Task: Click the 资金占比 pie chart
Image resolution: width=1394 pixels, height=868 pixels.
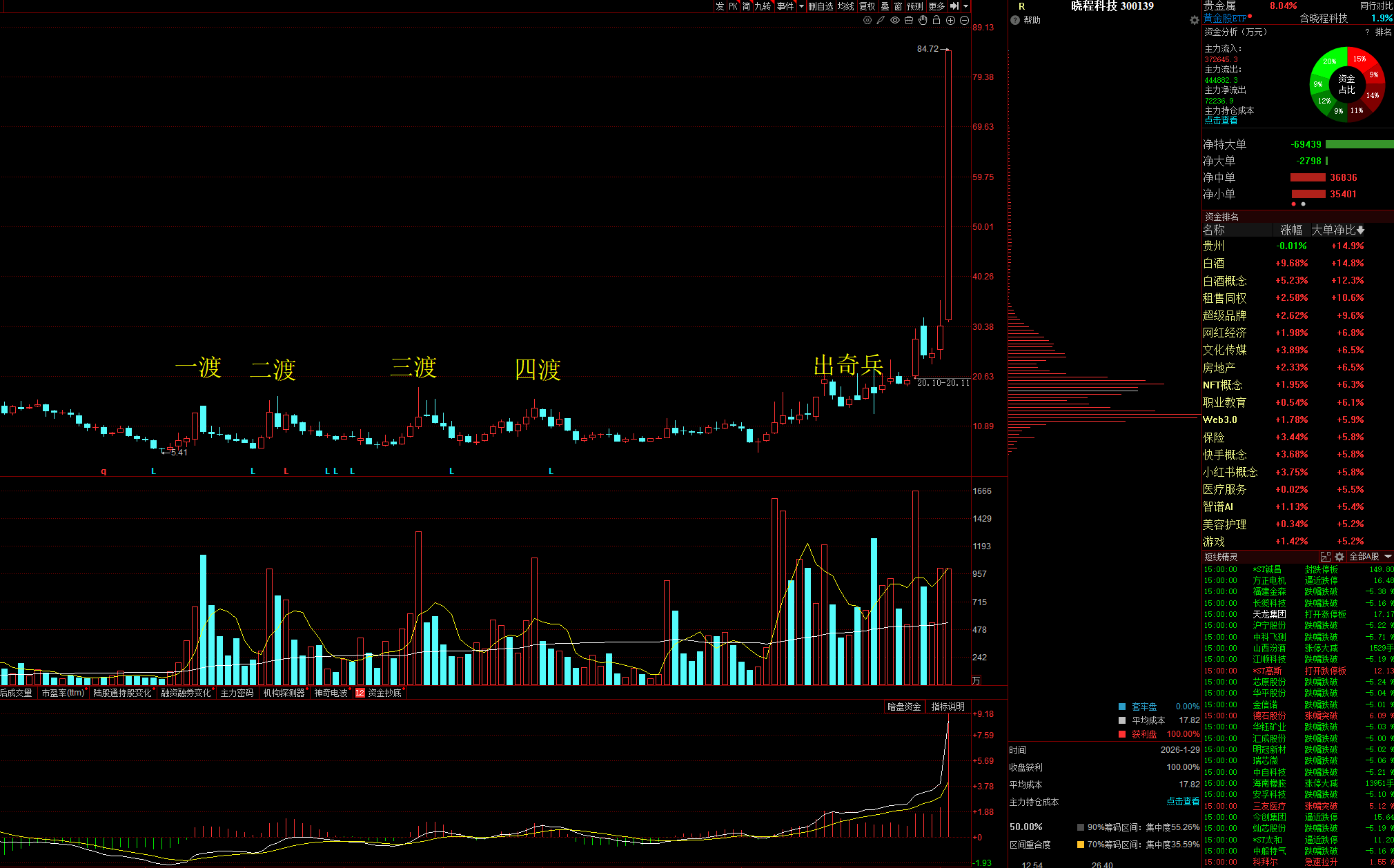Action: pos(1346,85)
